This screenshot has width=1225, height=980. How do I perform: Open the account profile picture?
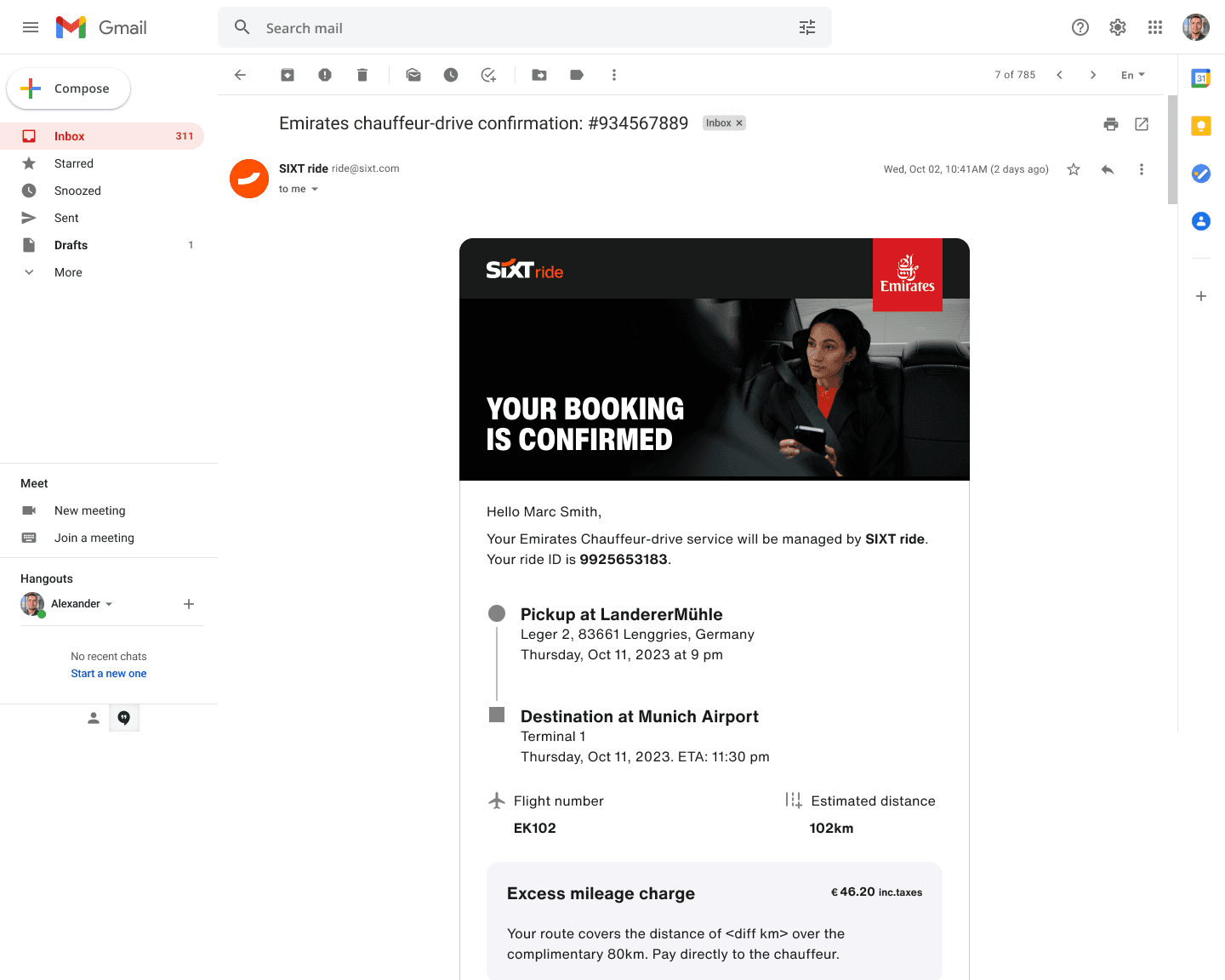(x=1196, y=27)
